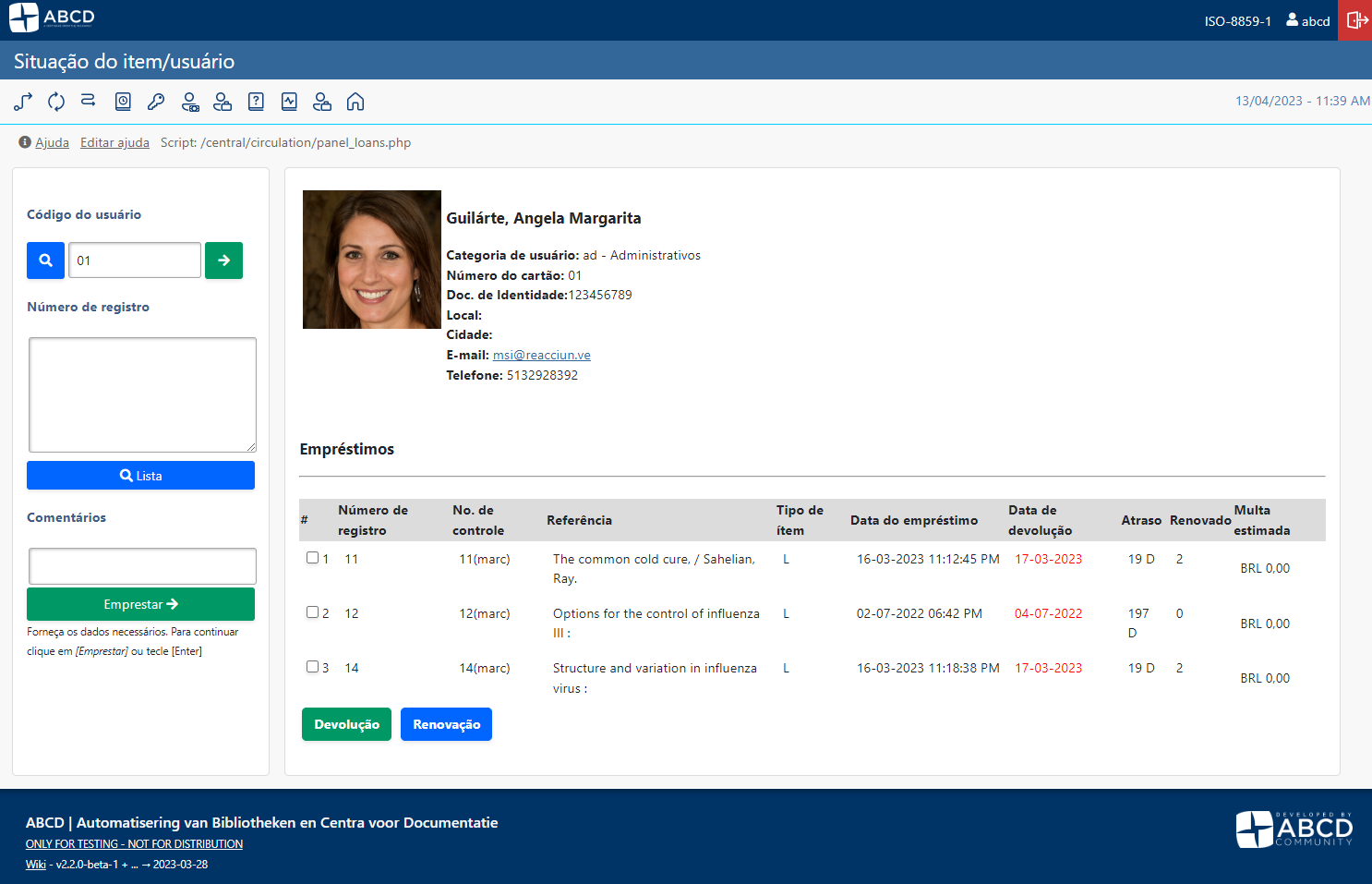
Task: Open the home icon in toolbar
Action: [355, 102]
